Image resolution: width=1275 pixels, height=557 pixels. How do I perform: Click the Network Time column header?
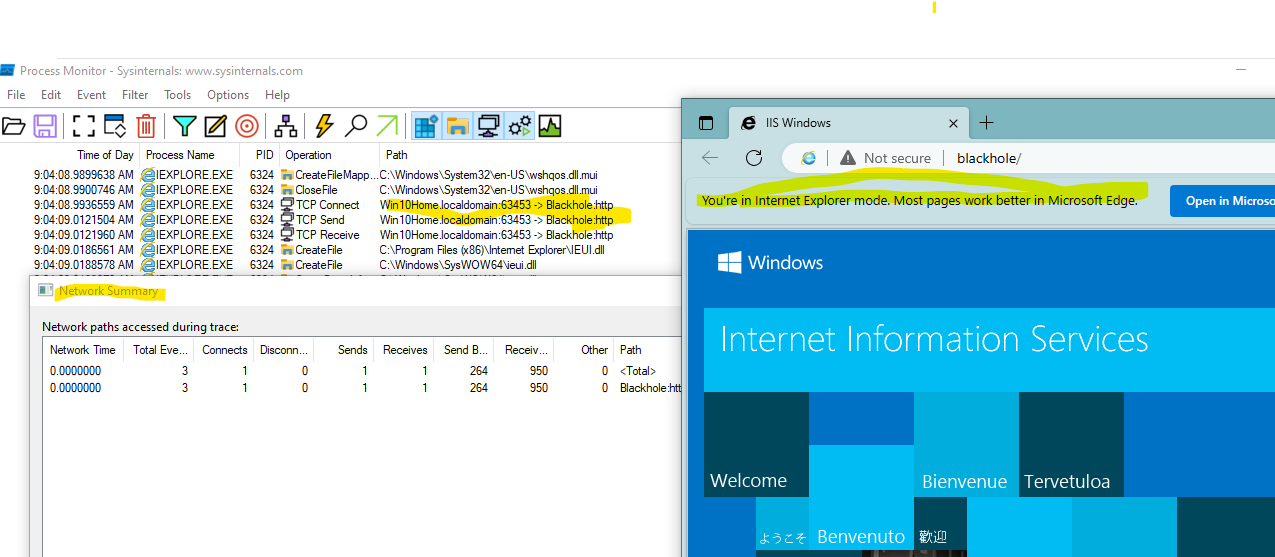[83, 350]
